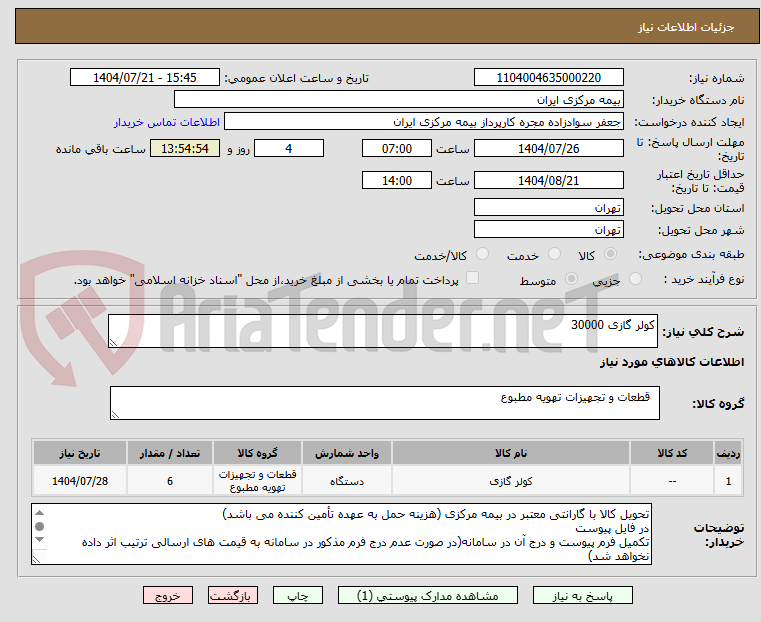Click the quantity cell showing 6

point(170,481)
